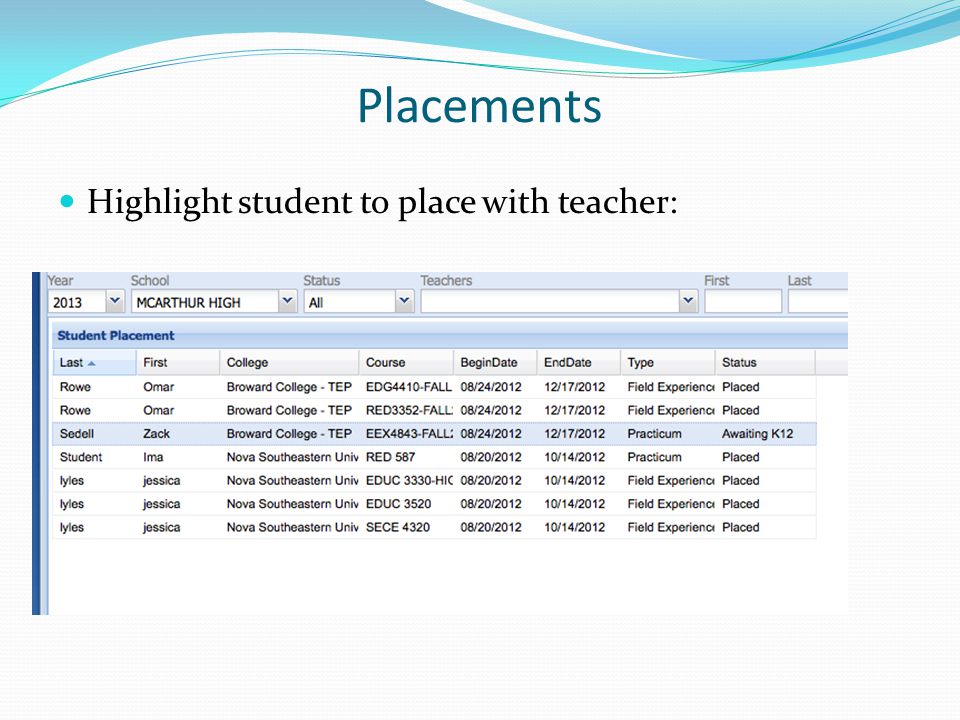Toggle the Last column sort arrow

click(x=92, y=364)
